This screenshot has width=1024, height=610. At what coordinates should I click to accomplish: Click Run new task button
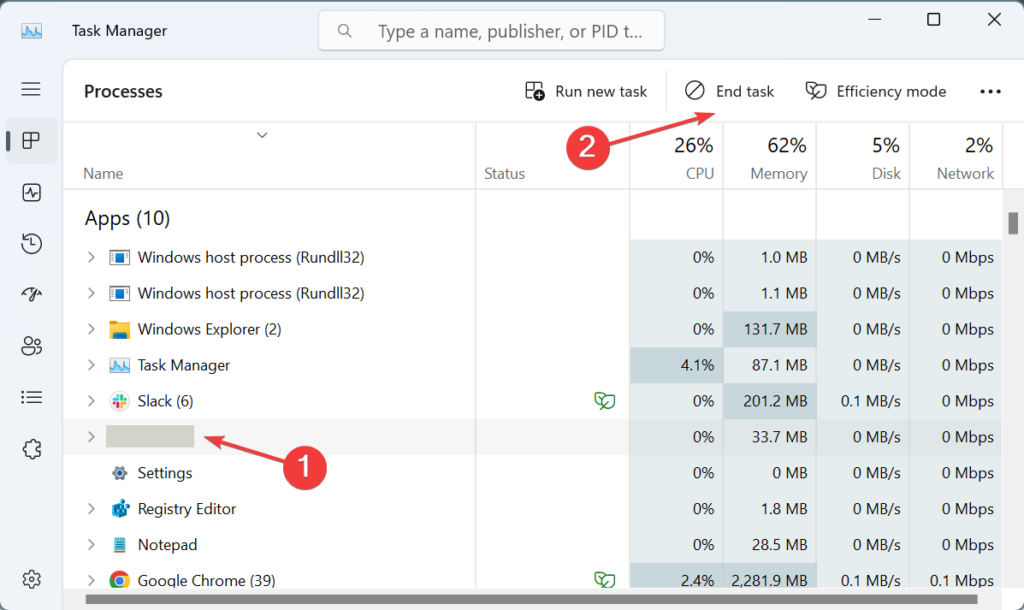pyautogui.click(x=586, y=91)
